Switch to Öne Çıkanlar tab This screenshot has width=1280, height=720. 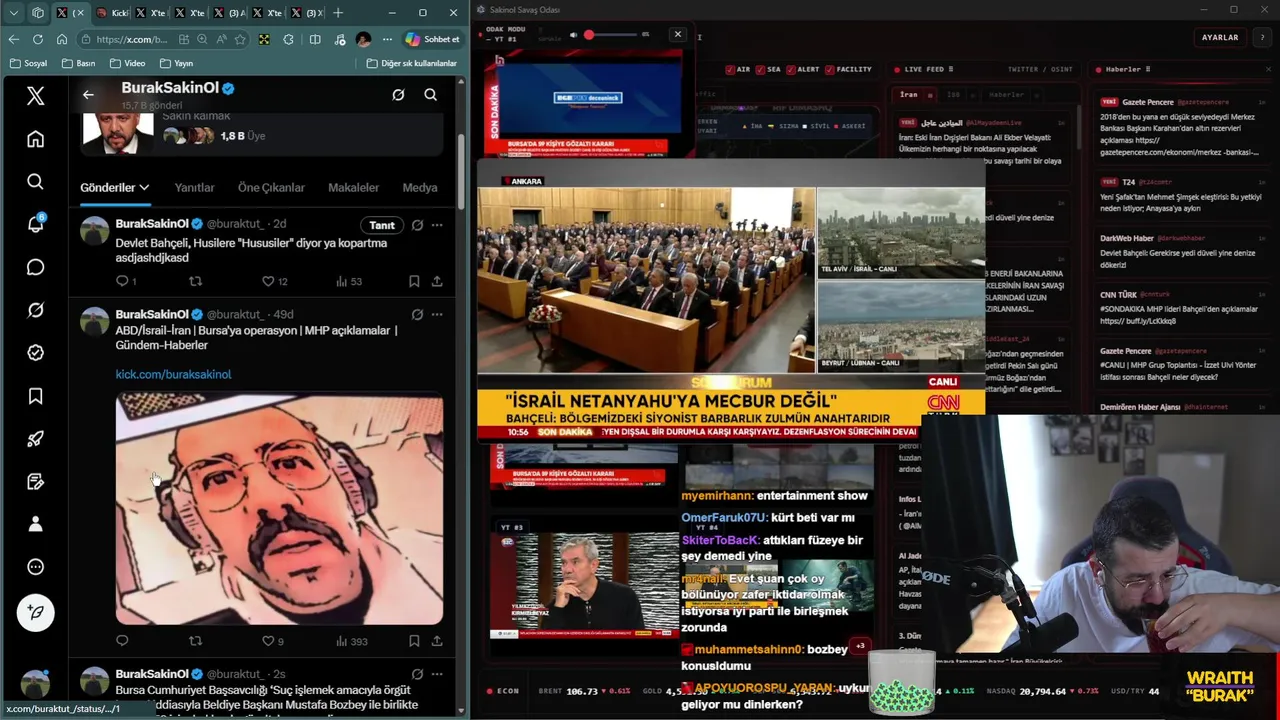coord(271,187)
